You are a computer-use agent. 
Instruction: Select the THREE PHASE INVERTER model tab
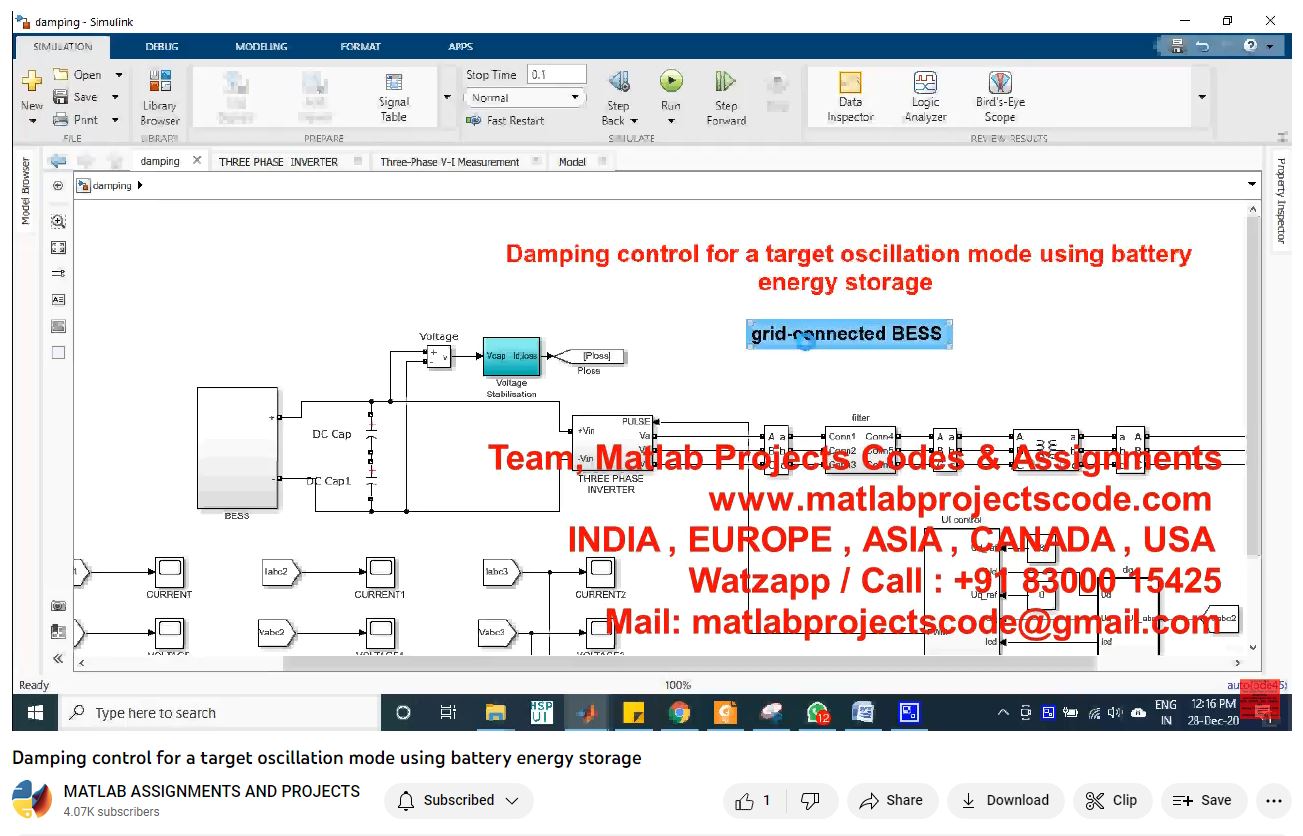click(x=278, y=161)
